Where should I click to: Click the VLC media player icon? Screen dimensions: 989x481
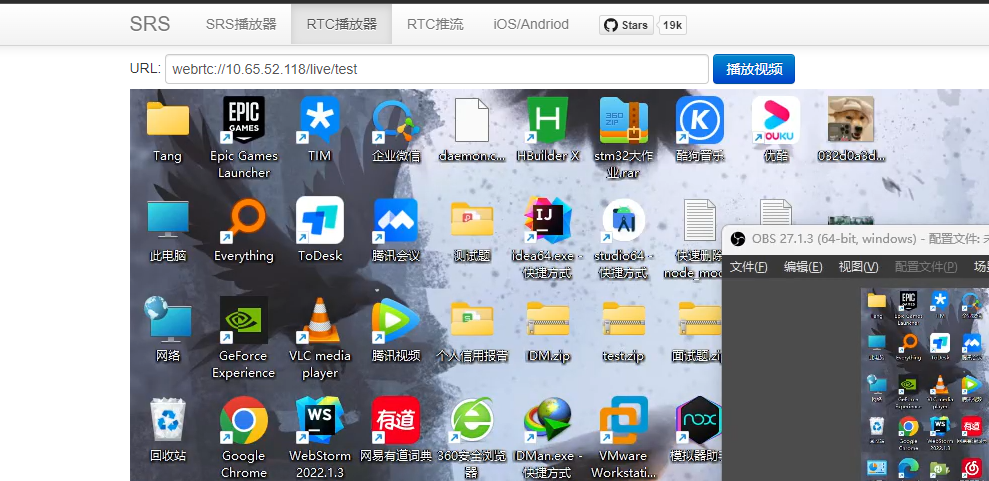(x=320, y=320)
